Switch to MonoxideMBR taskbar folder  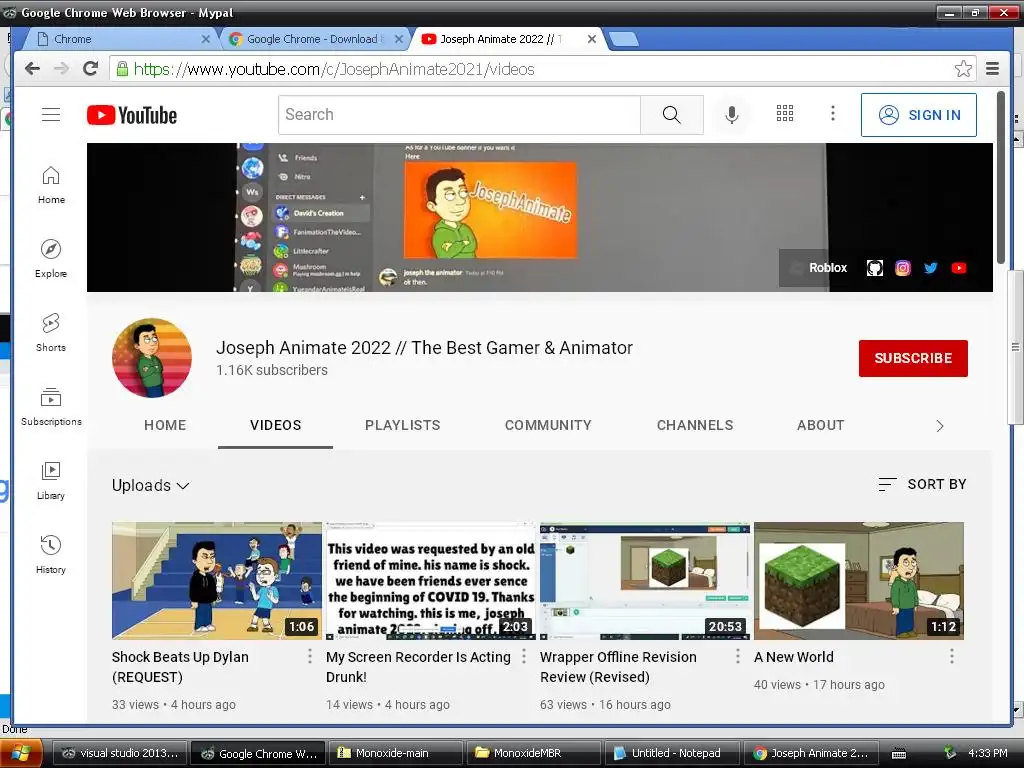[534, 753]
